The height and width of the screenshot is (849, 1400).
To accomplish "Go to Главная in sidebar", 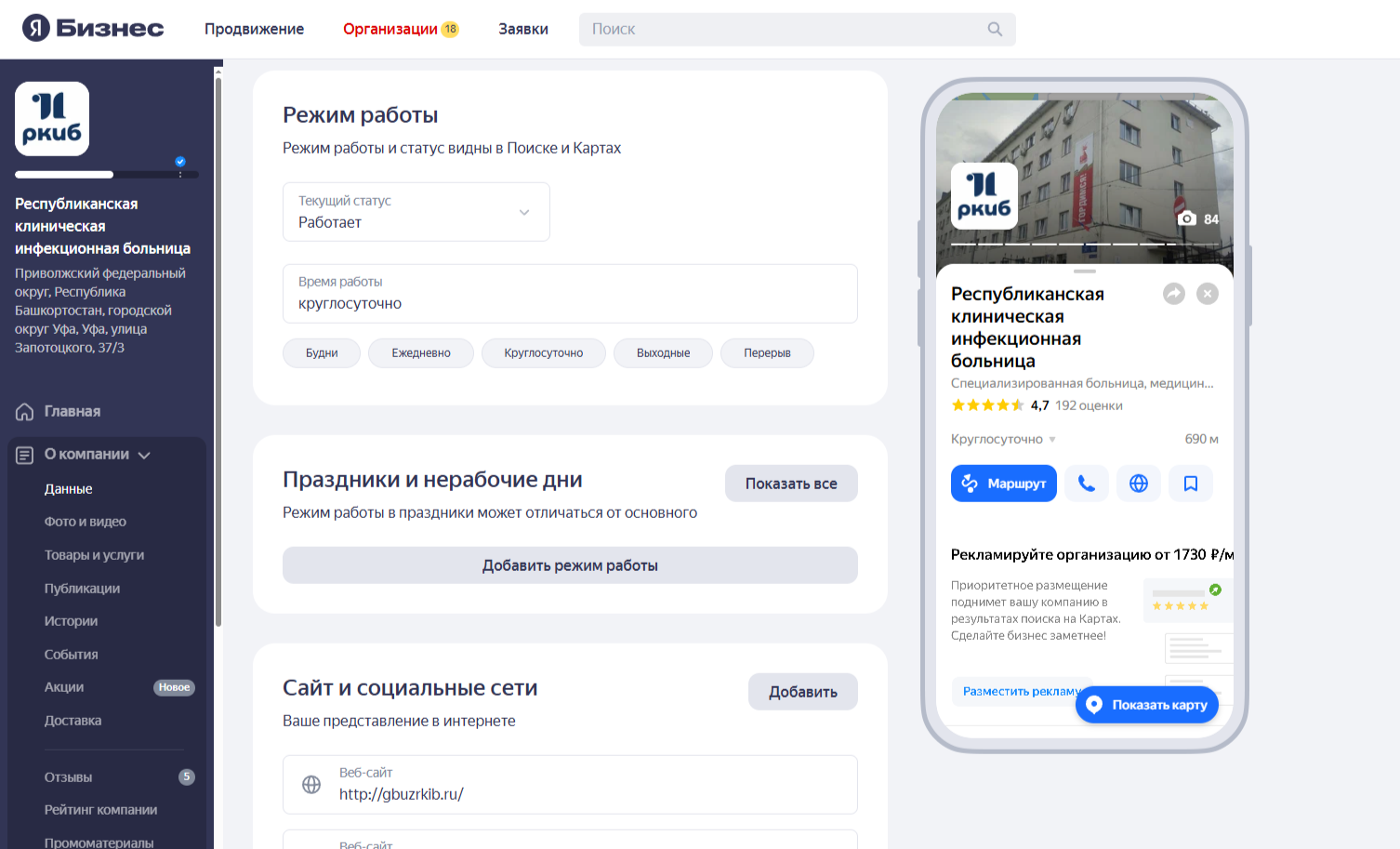I will 73,412.
